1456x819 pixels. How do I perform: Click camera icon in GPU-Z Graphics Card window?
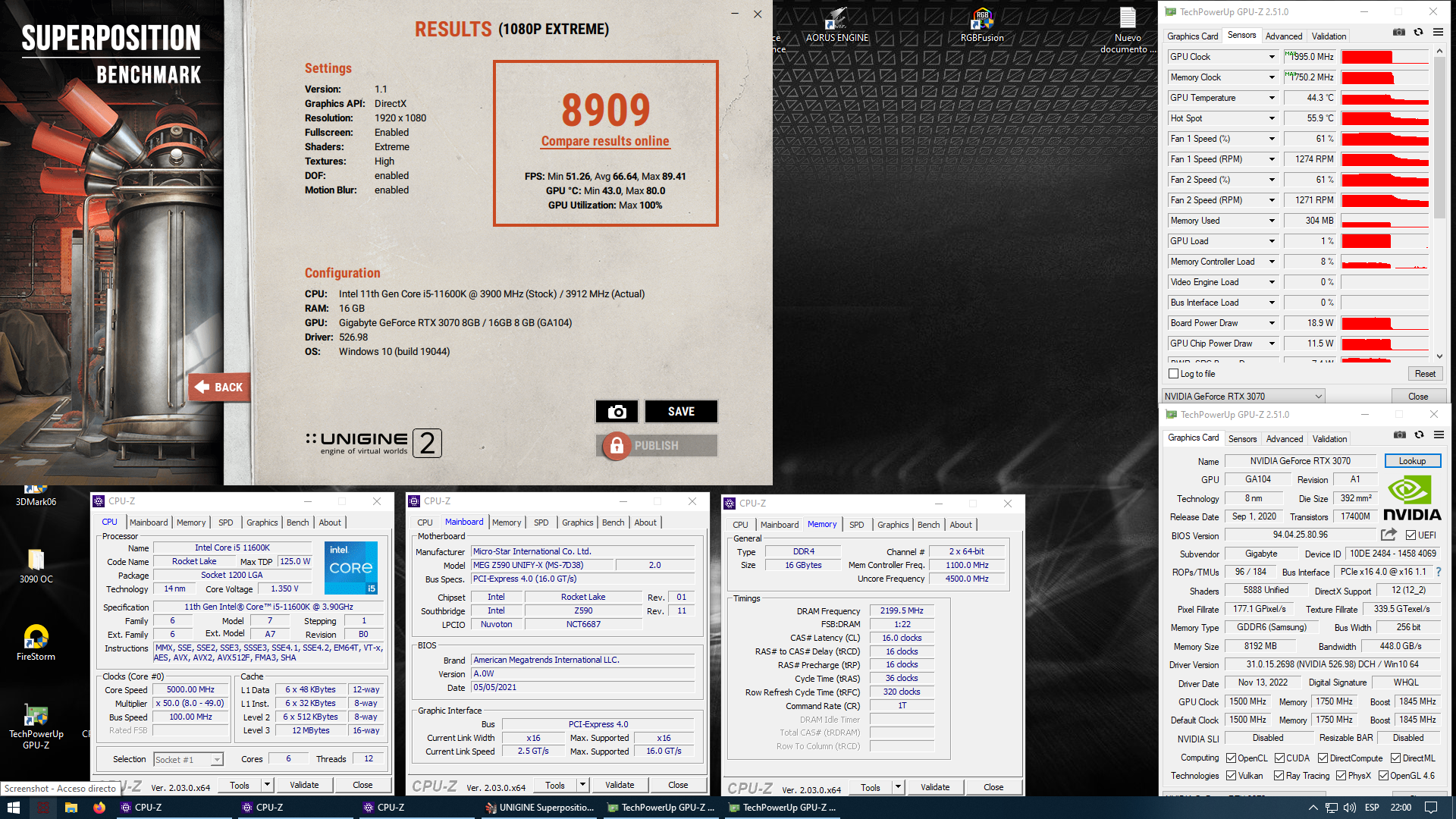[1400, 435]
